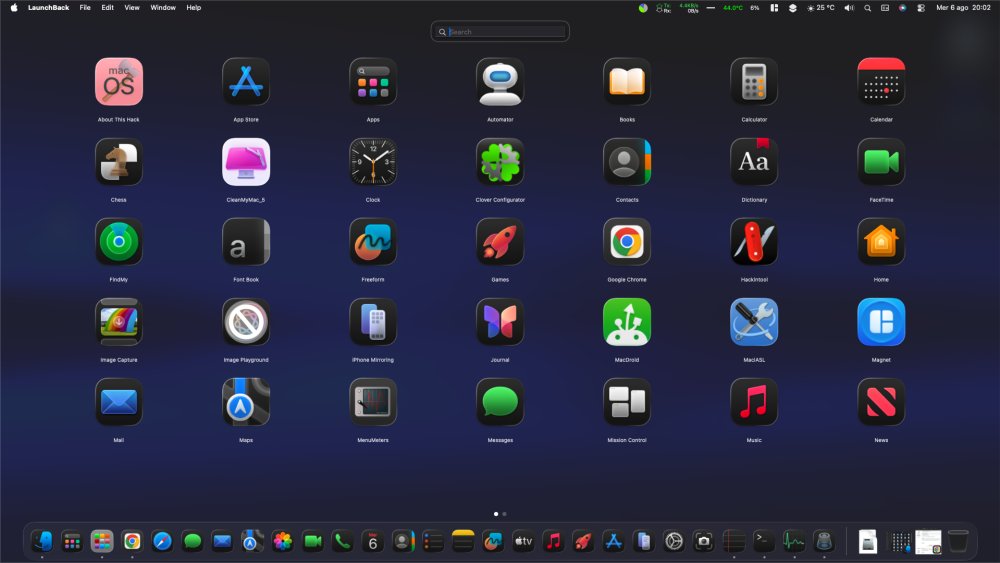Open Reminders from the Dock
Viewport: 1000px width, 563px height.
pos(433,541)
